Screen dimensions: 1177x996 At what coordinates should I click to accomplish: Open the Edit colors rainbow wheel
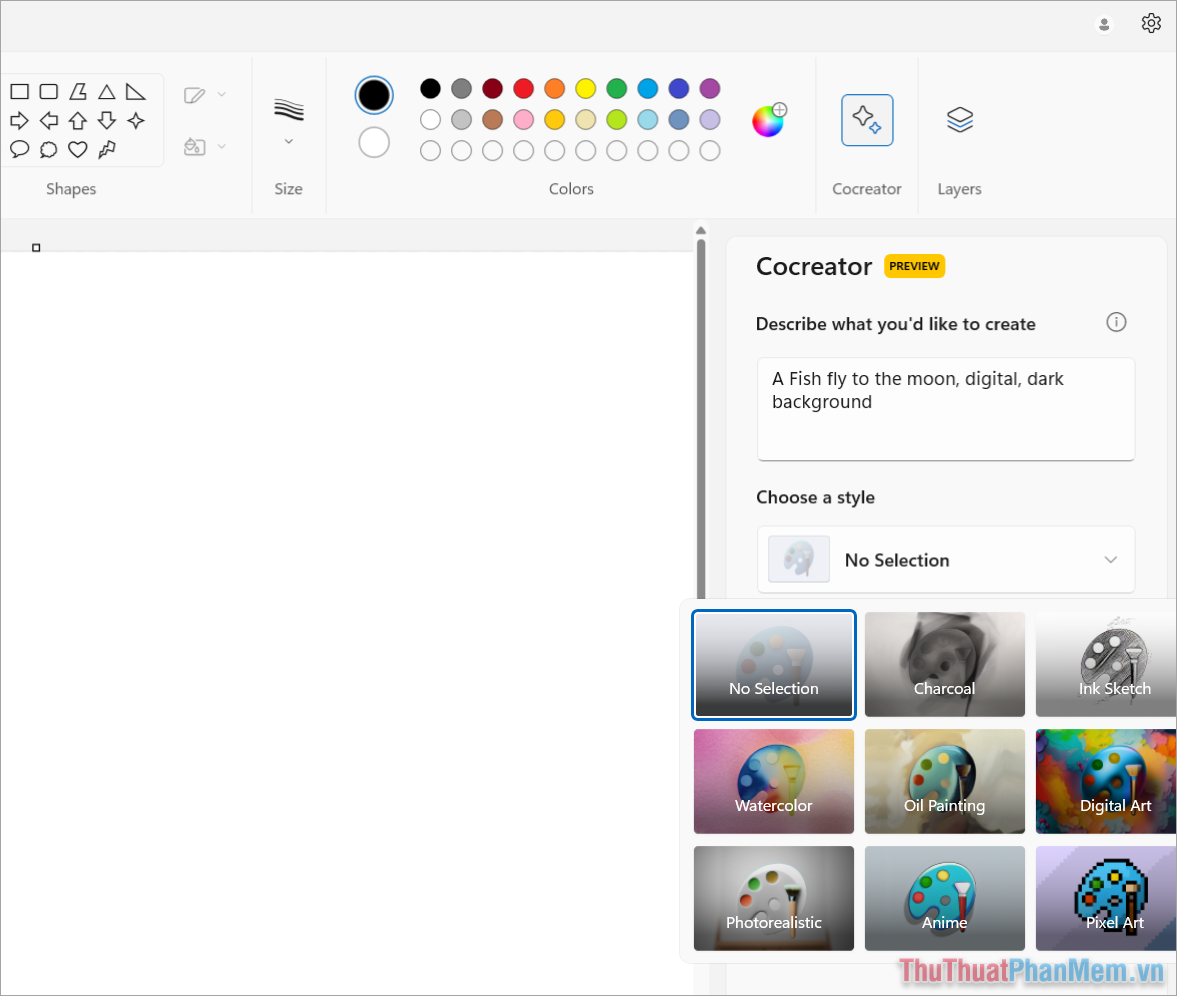pos(768,120)
